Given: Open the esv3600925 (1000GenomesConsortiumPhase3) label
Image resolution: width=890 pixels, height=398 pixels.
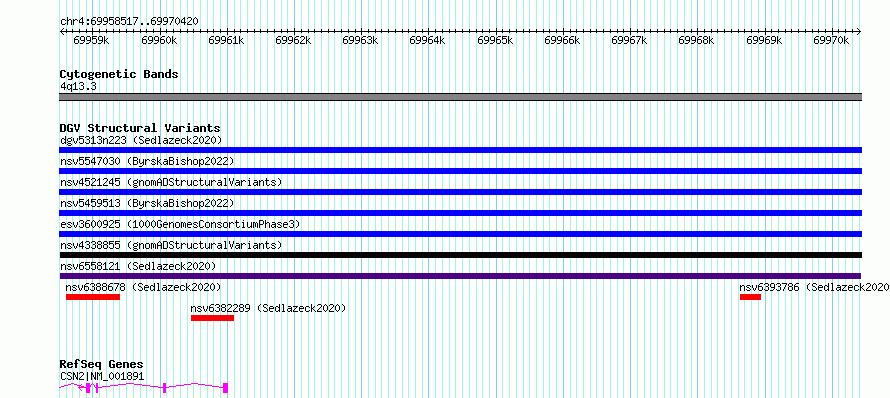Looking at the screenshot, I should click(x=180, y=224).
